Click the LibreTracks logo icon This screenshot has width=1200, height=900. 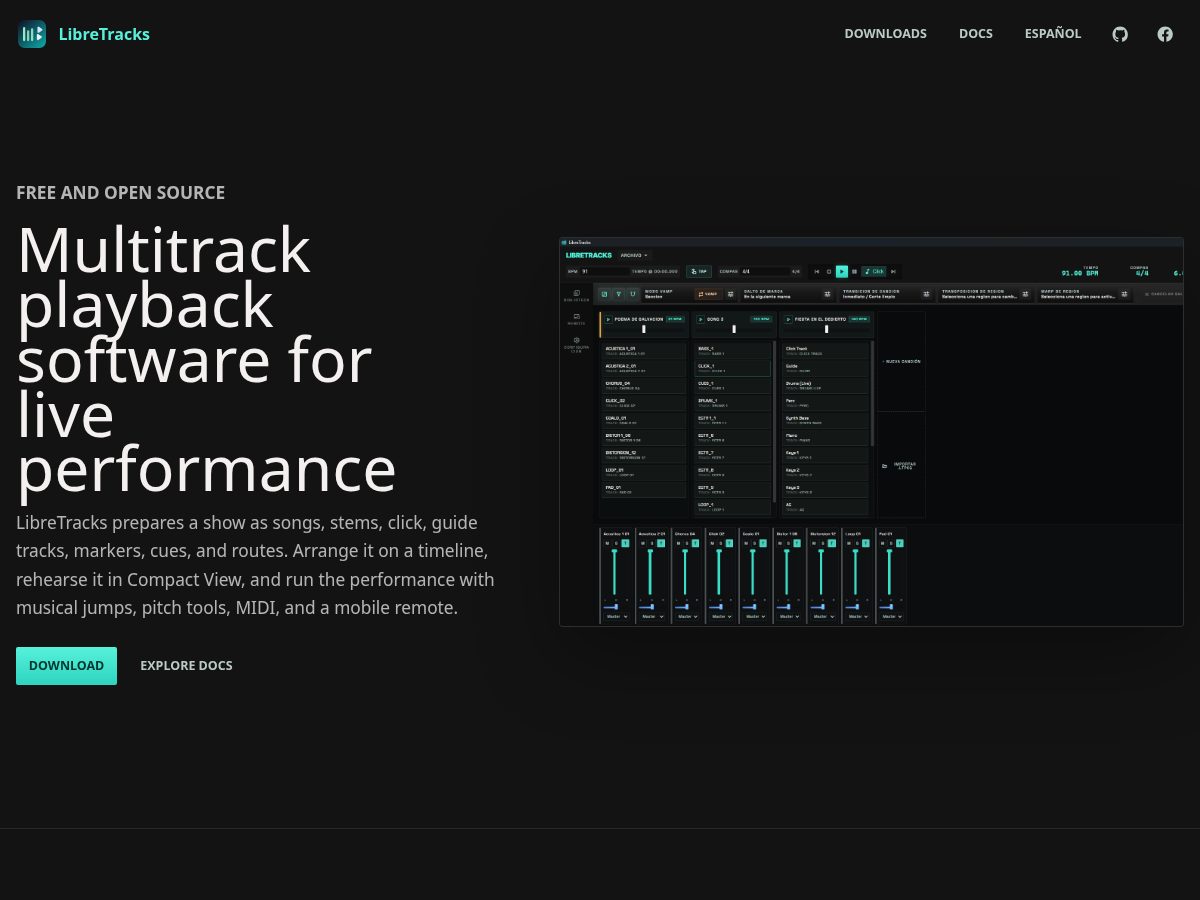pyautogui.click(x=32, y=34)
